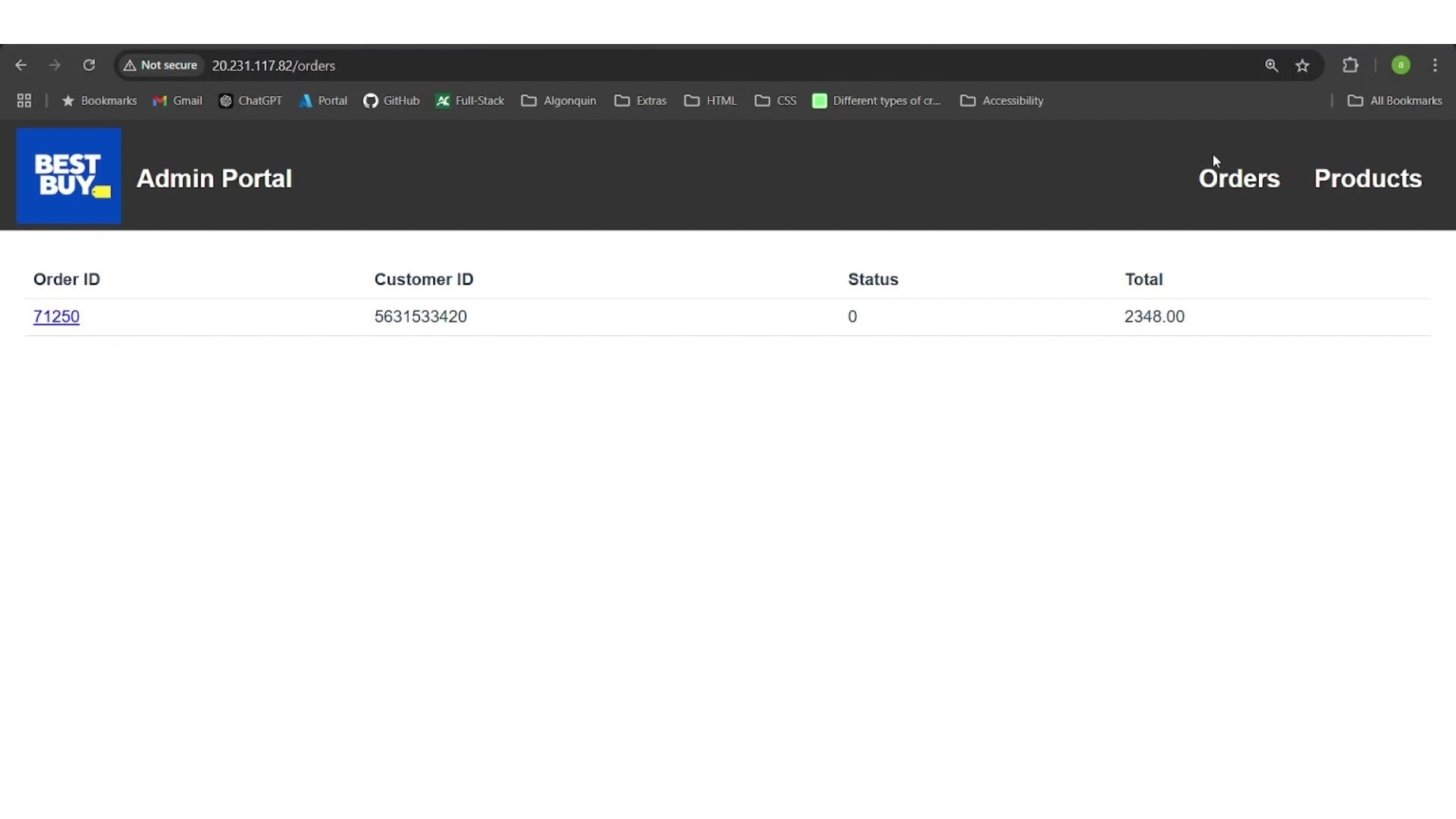
Task: Open the Extensions puzzle icon
Action: pyautogui.click(x=1351, y=66)
